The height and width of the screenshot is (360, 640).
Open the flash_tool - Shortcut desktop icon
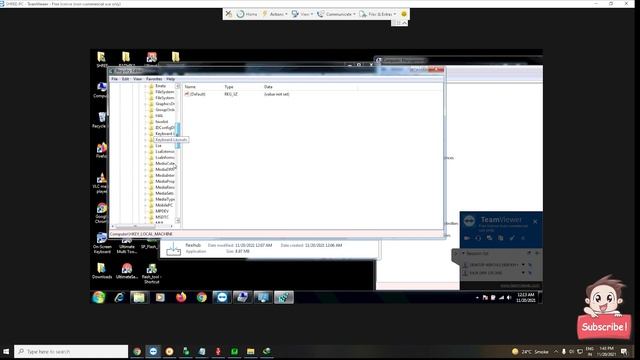point(151,273)
